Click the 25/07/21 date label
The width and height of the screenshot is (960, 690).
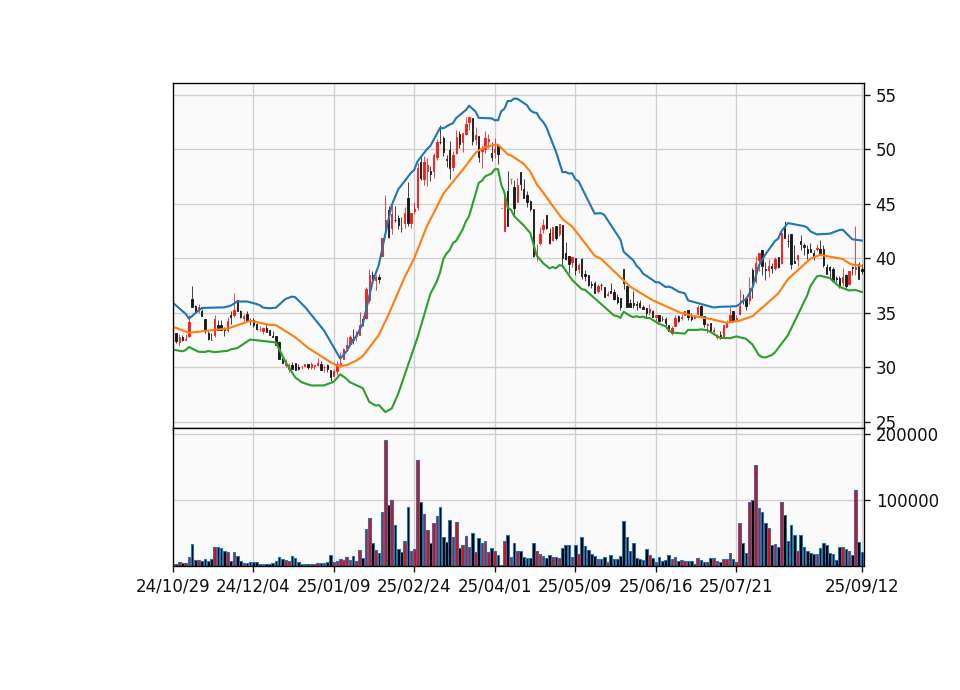[x=736, y=587]
